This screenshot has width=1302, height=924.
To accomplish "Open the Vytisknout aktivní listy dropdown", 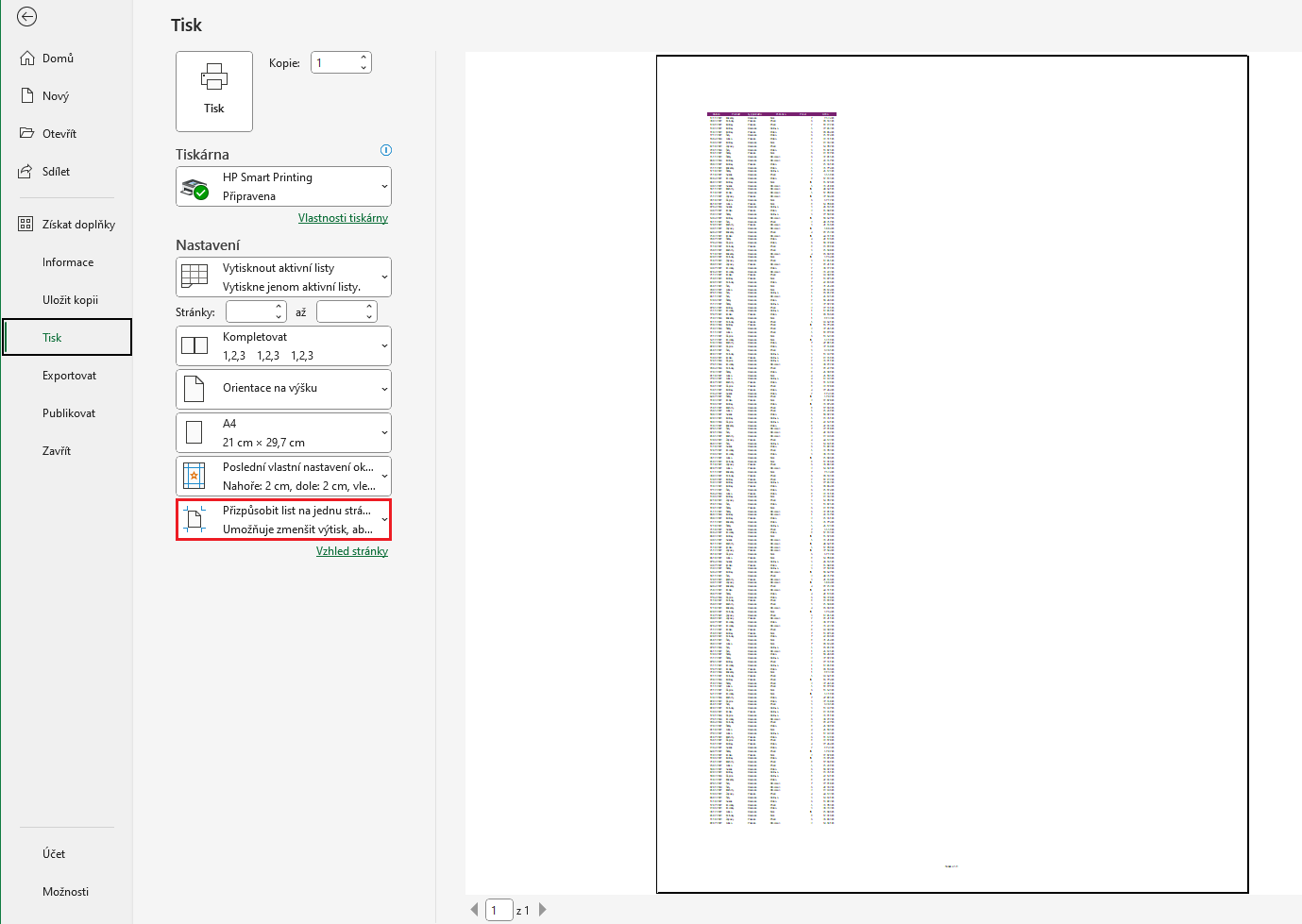I will pos(283,277).
